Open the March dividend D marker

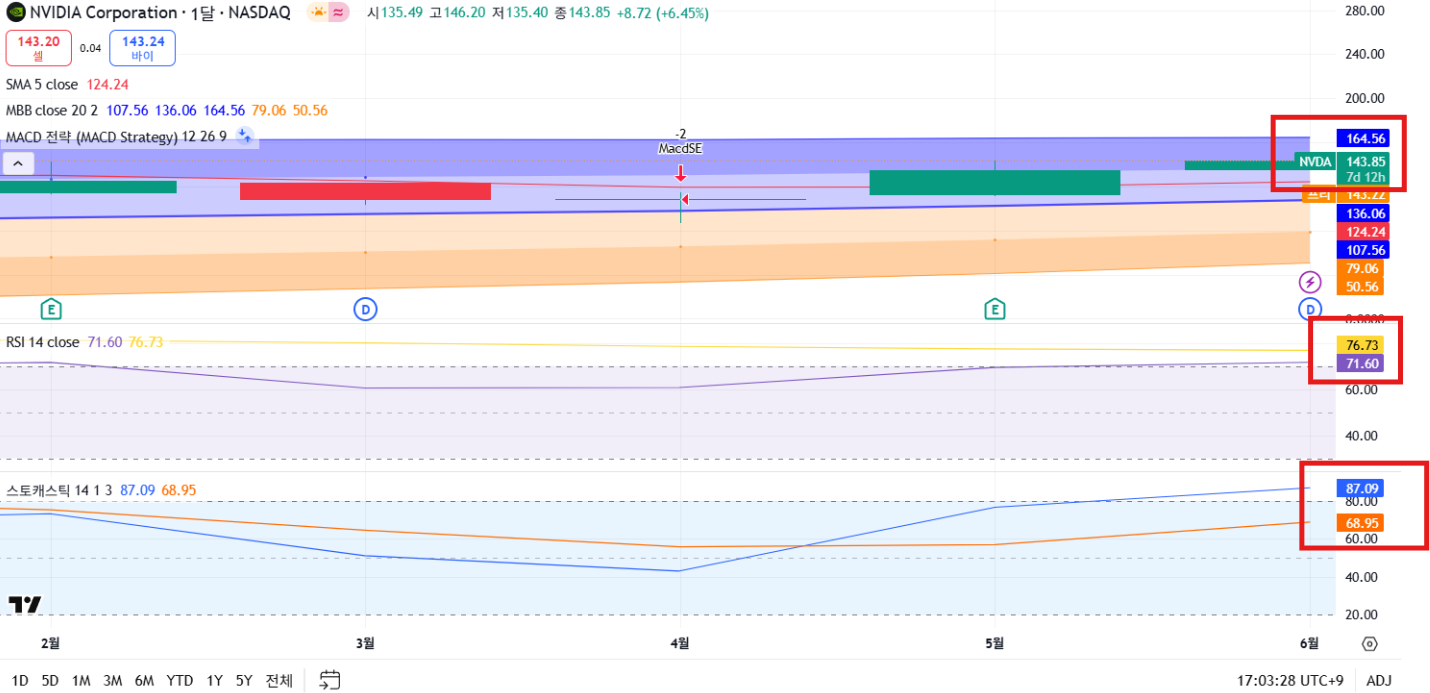tap(366, 309)
